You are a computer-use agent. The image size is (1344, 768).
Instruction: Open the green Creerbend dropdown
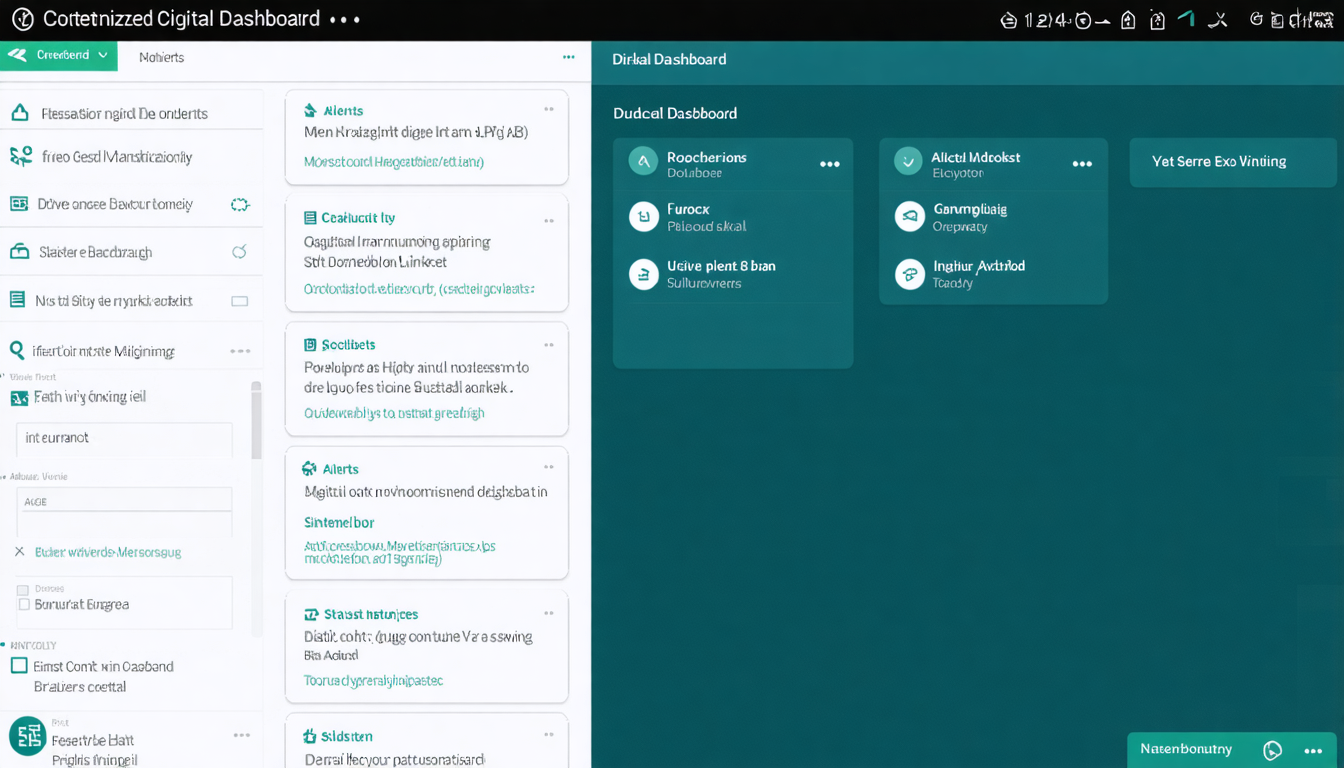click(59, 56)
